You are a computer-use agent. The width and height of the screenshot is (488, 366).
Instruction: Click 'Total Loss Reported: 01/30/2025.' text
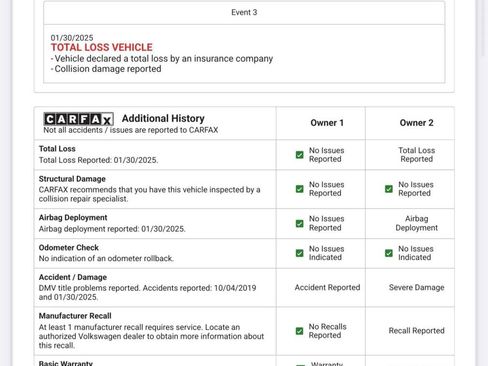click(x=98, y=160)
